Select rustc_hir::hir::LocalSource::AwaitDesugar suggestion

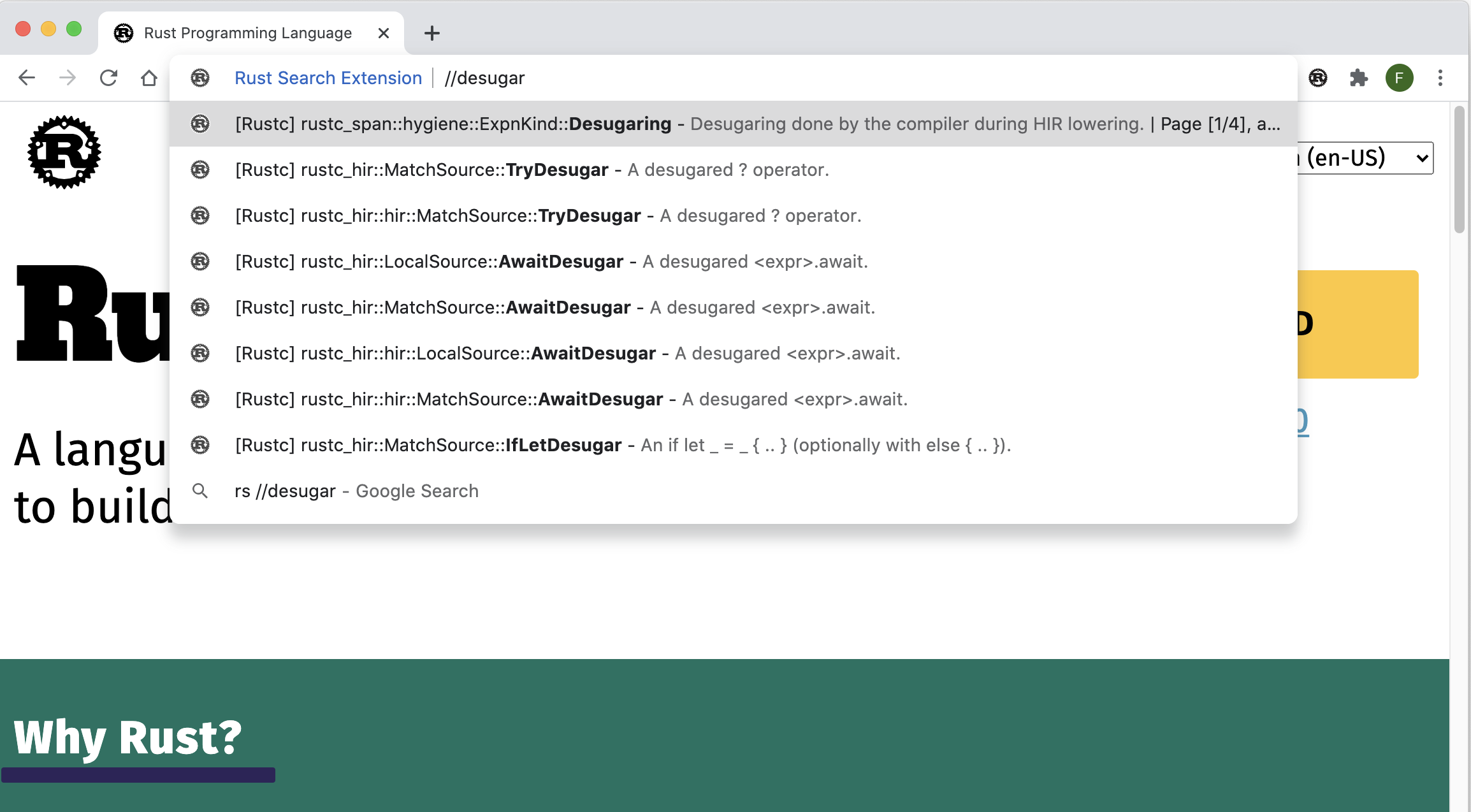pyautogui.click(x=734, y=353)
